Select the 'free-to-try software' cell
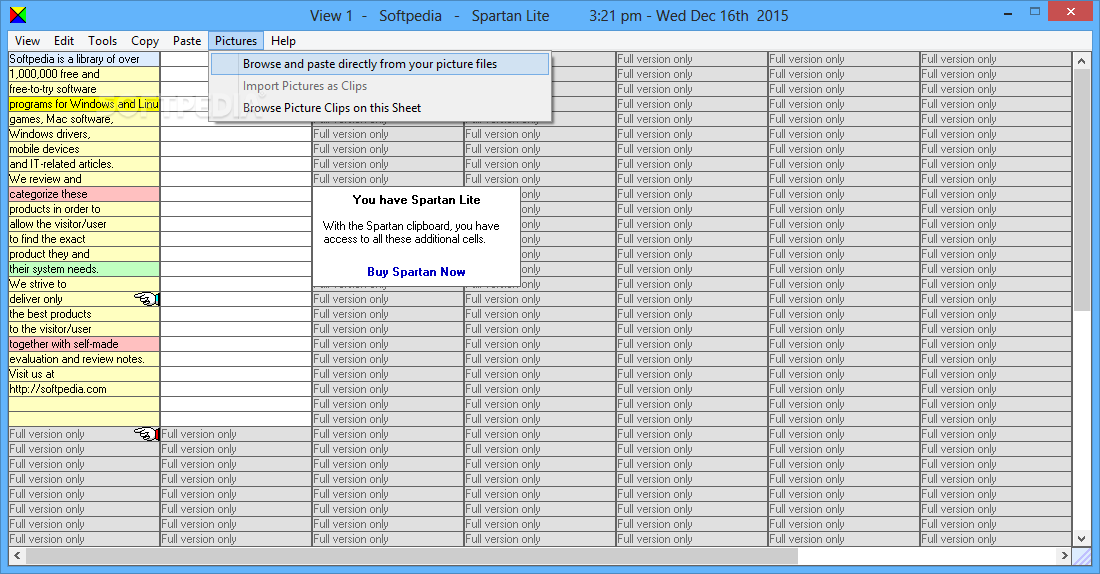 coord(84,89)
